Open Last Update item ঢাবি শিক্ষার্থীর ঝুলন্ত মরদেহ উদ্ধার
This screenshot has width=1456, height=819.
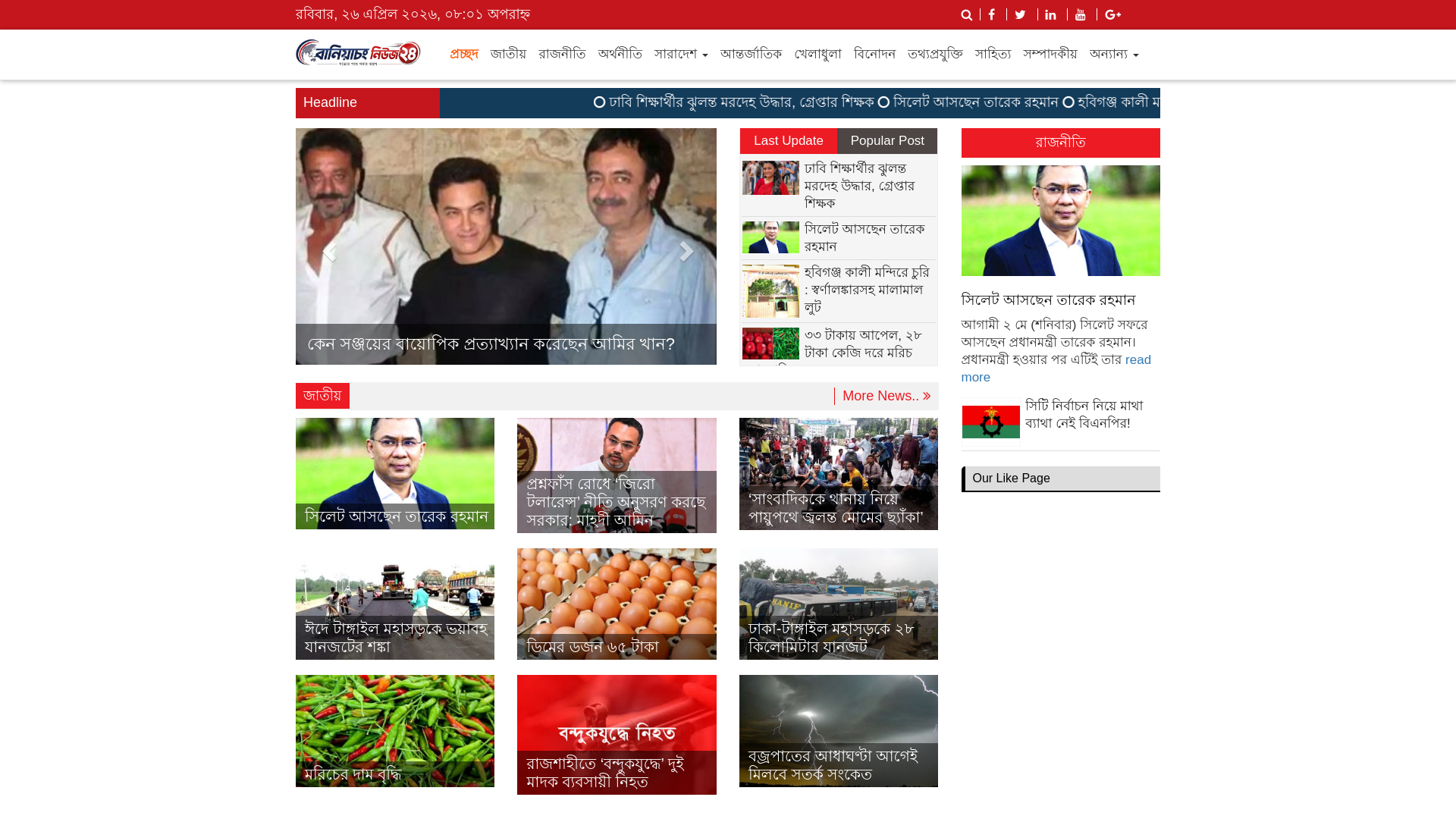click(859, 186)
